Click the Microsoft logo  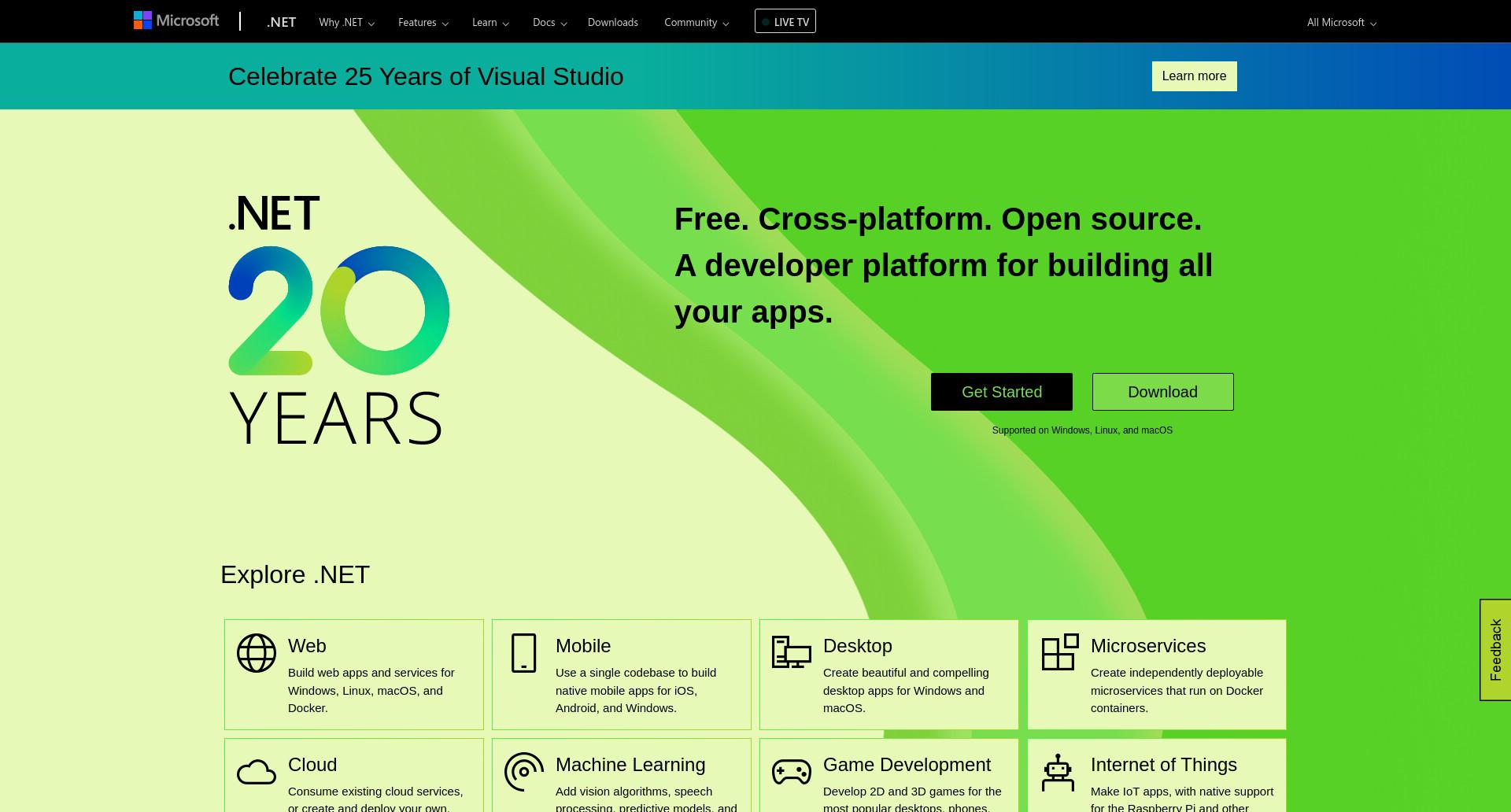pyautogui.click(x=176, y=20)
